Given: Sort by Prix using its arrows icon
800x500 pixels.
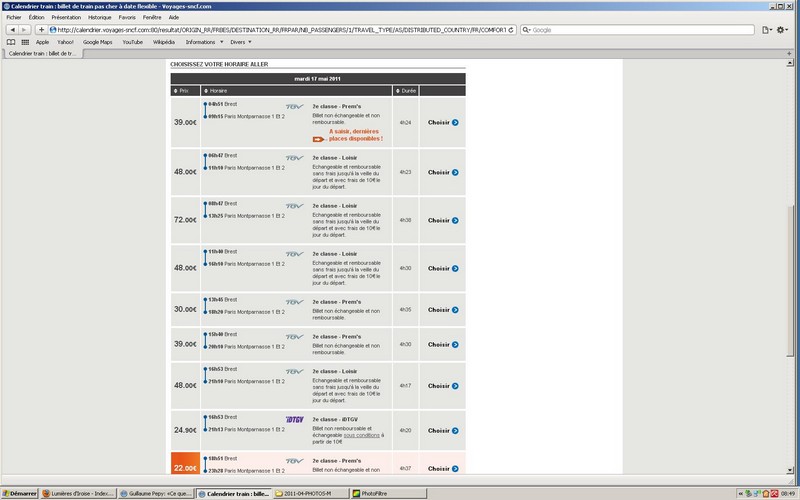Looking at the screenshot, I should pyautogui.click(x=176, y=91).
